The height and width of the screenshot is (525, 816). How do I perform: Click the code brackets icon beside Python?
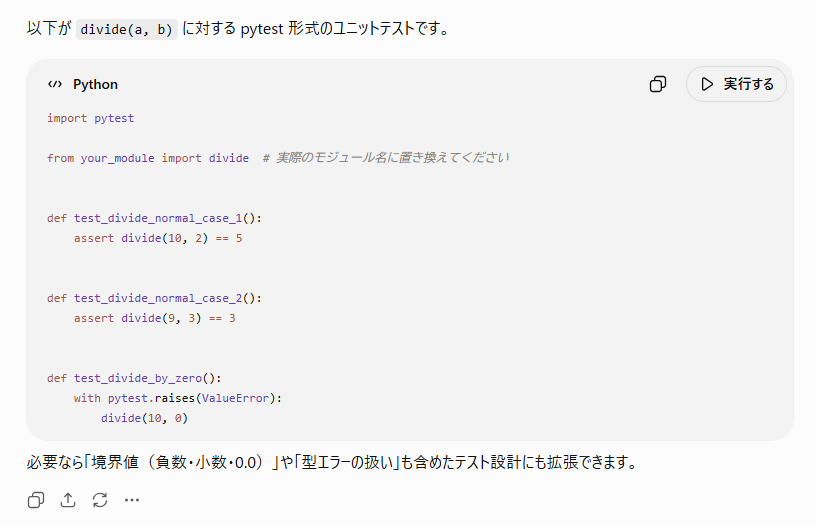click(55, 84)
